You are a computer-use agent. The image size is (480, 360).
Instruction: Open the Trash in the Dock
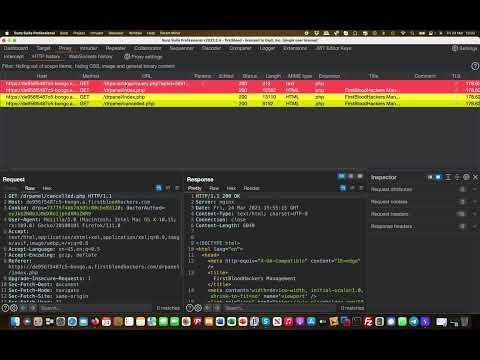pyautogui.click(x=464, y=322)
